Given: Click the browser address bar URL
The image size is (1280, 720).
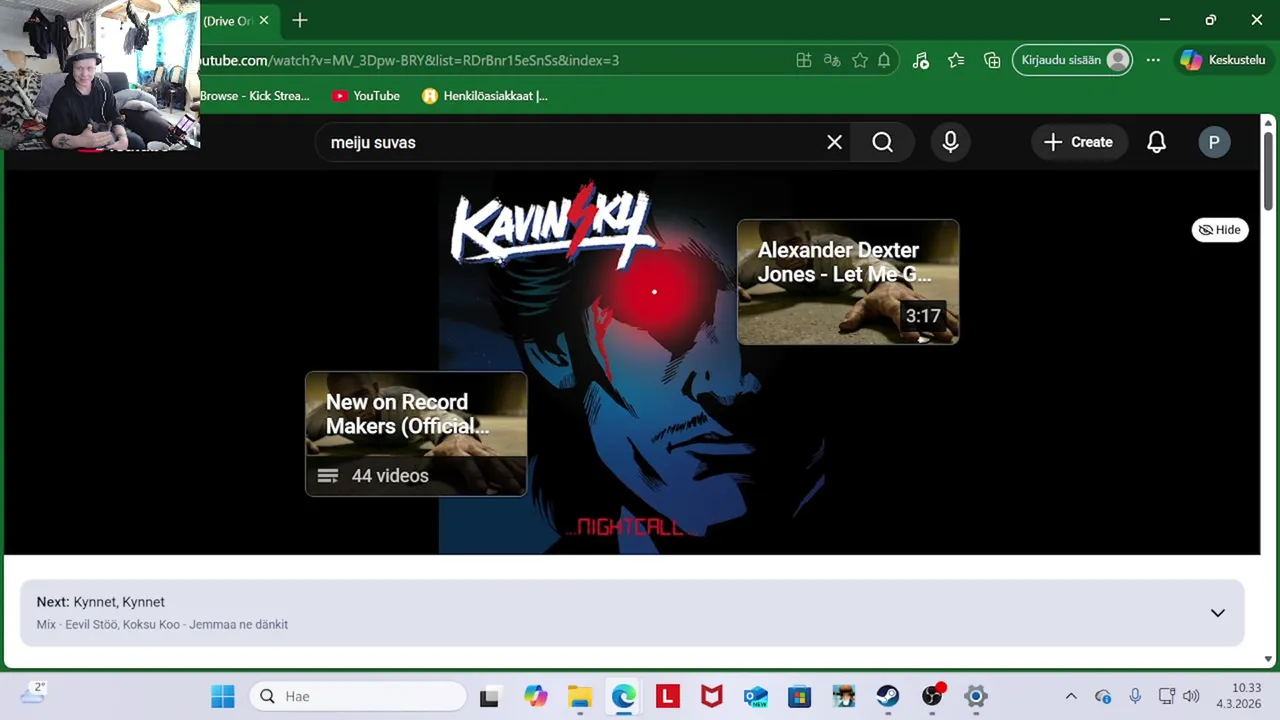Looking at the screenshot, I should pos(410,60).
